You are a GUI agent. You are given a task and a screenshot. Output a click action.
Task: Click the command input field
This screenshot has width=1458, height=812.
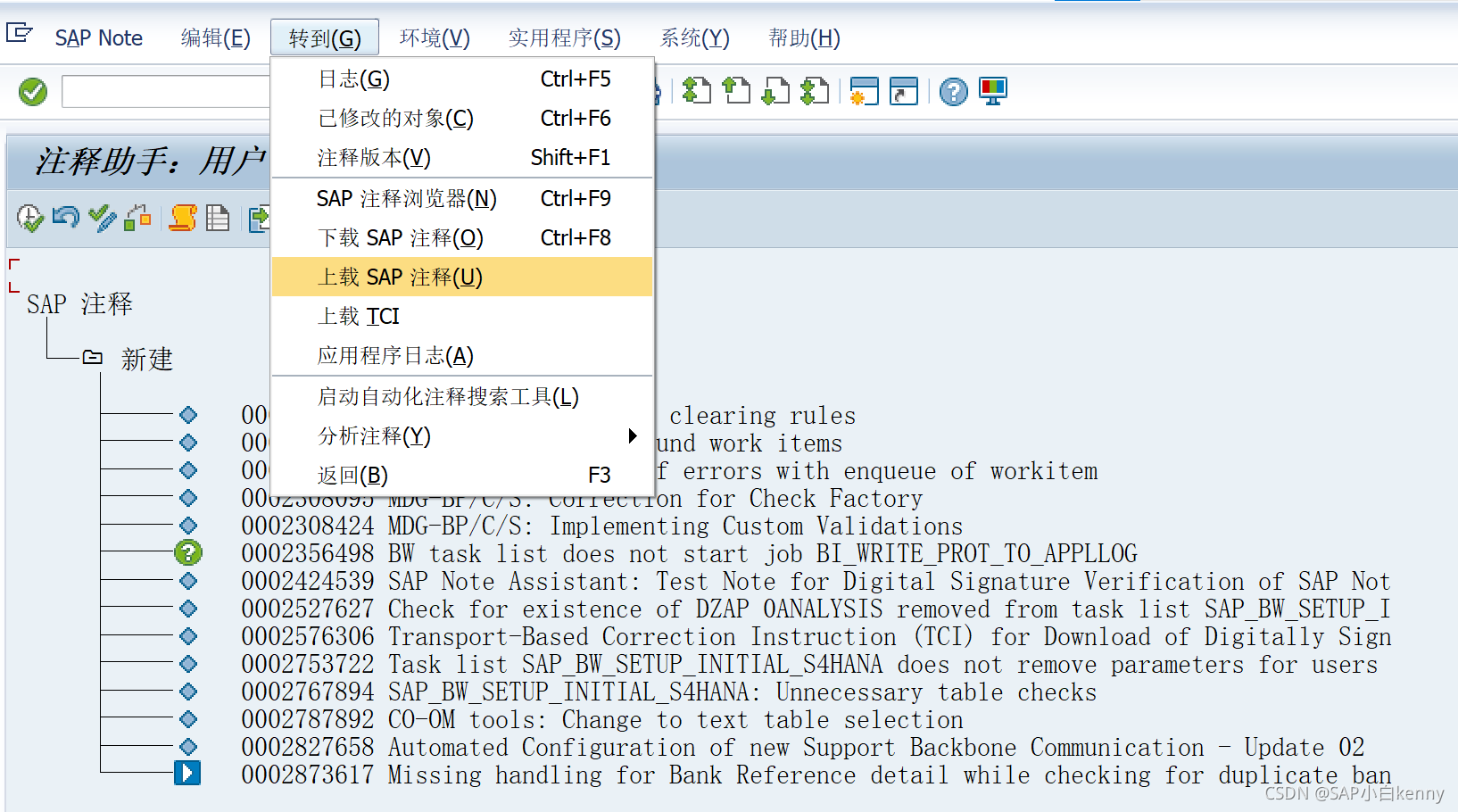pyautogui.click(x=166, y=91)
